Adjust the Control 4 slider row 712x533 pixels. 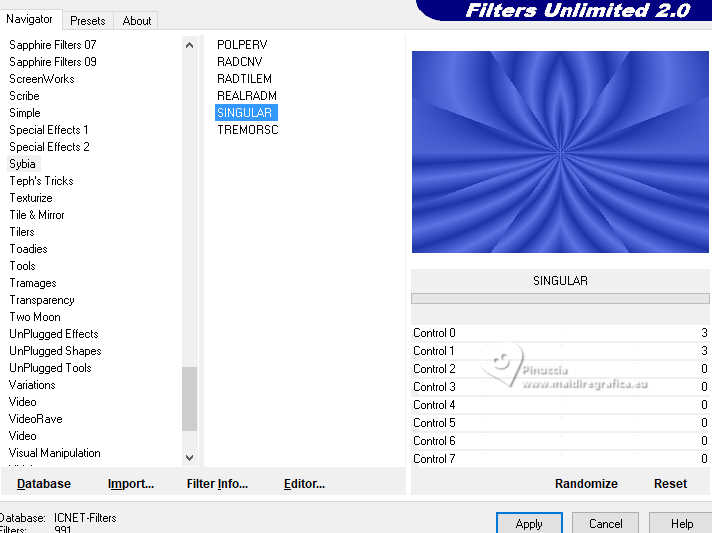560,405
